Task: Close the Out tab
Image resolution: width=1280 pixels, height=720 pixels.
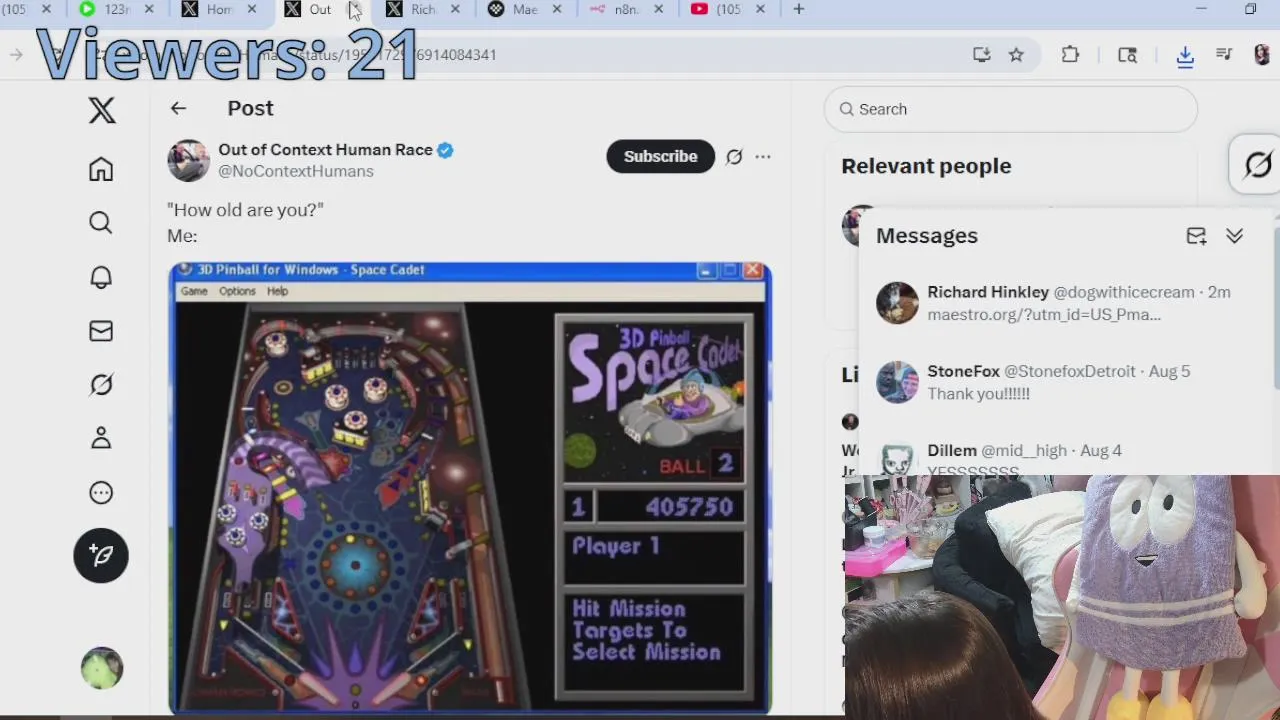Action: click(354, 10)
